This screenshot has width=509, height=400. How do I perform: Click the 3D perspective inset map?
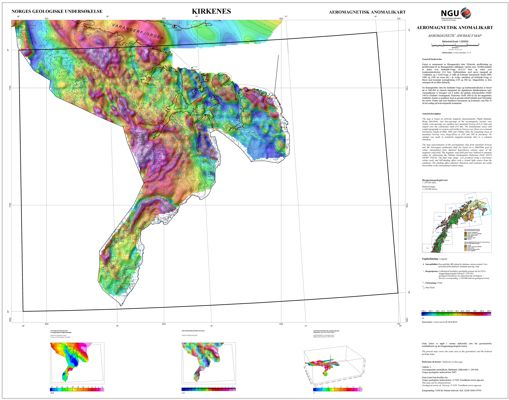333,363
